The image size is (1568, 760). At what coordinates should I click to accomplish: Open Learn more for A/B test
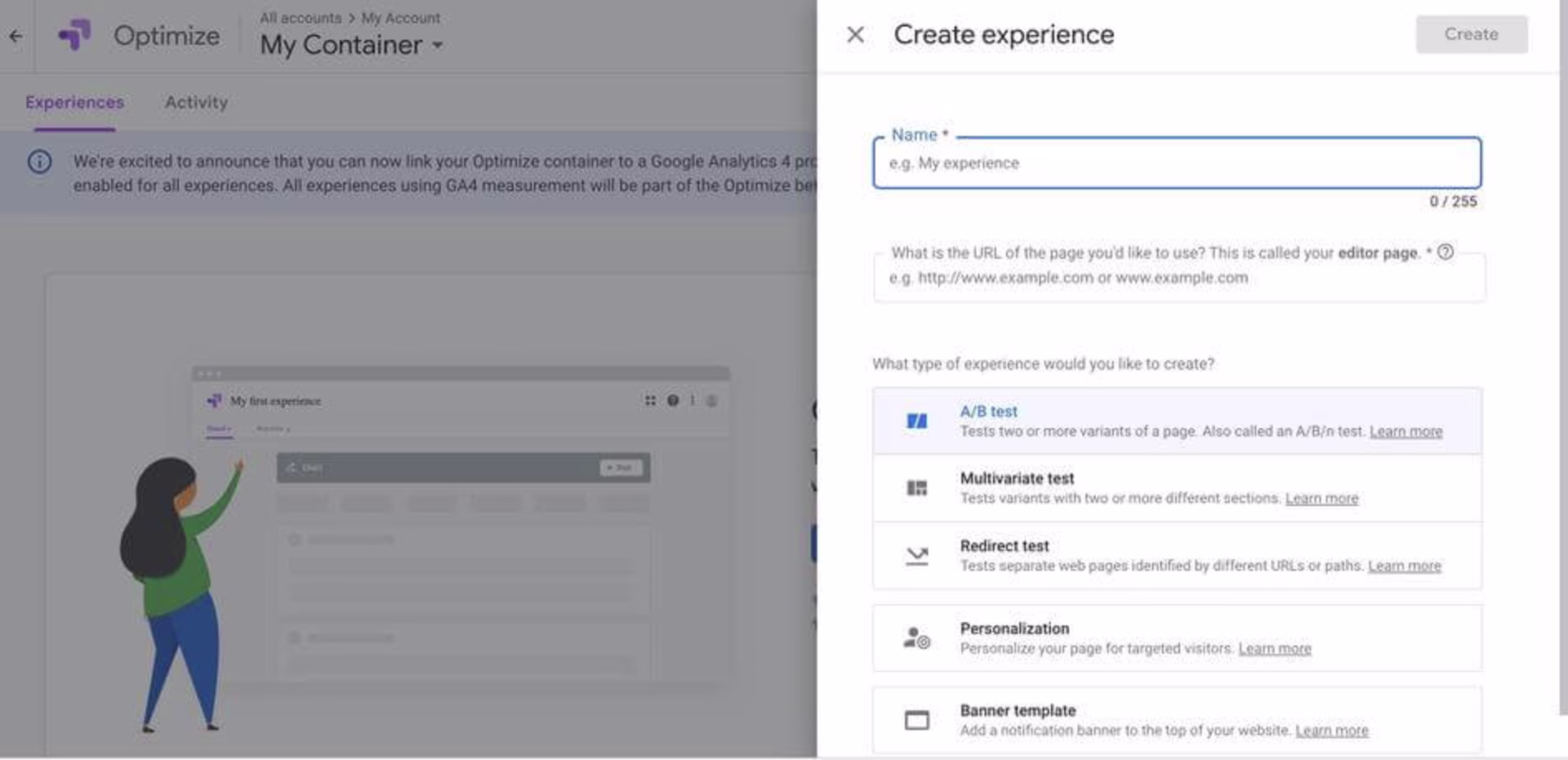1405,431
